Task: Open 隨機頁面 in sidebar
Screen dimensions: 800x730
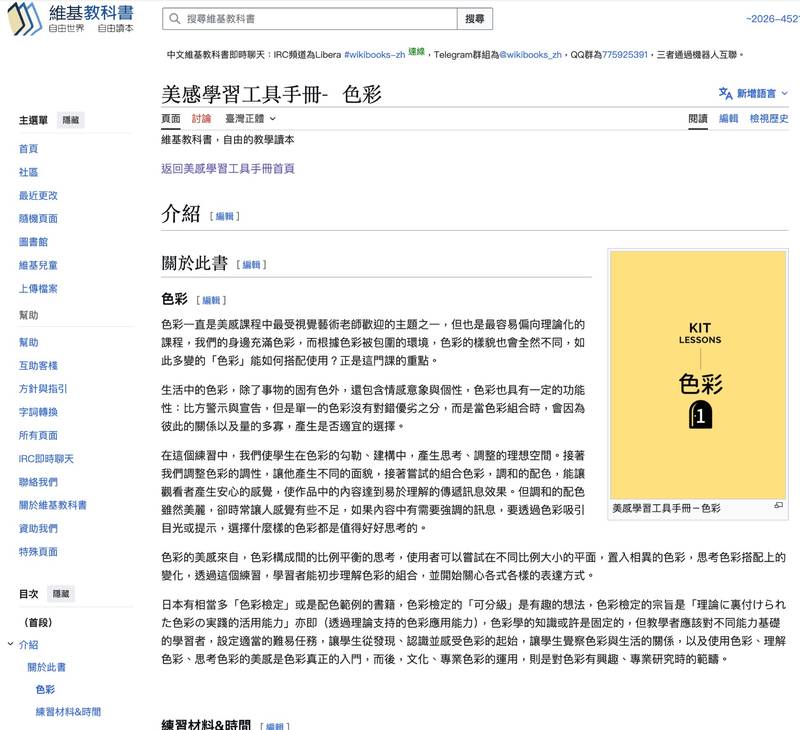Action: tap(38, 219)
